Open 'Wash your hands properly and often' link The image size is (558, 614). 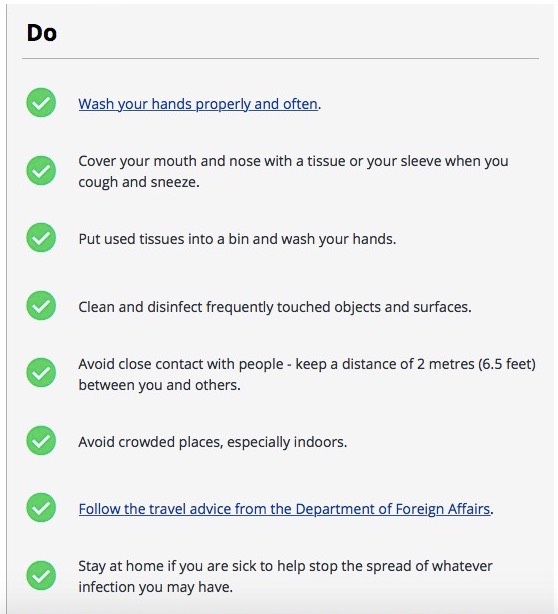[198, 104]
